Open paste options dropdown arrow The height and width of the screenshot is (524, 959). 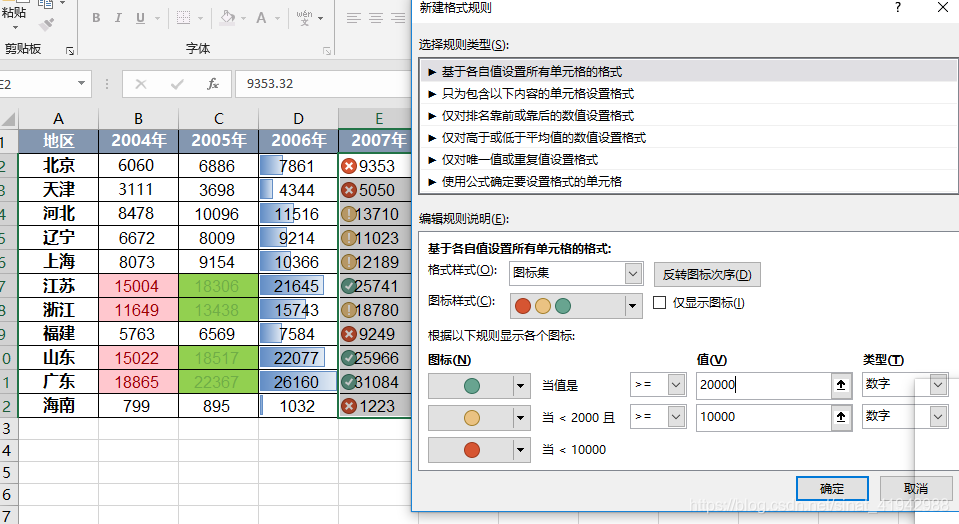14,28
